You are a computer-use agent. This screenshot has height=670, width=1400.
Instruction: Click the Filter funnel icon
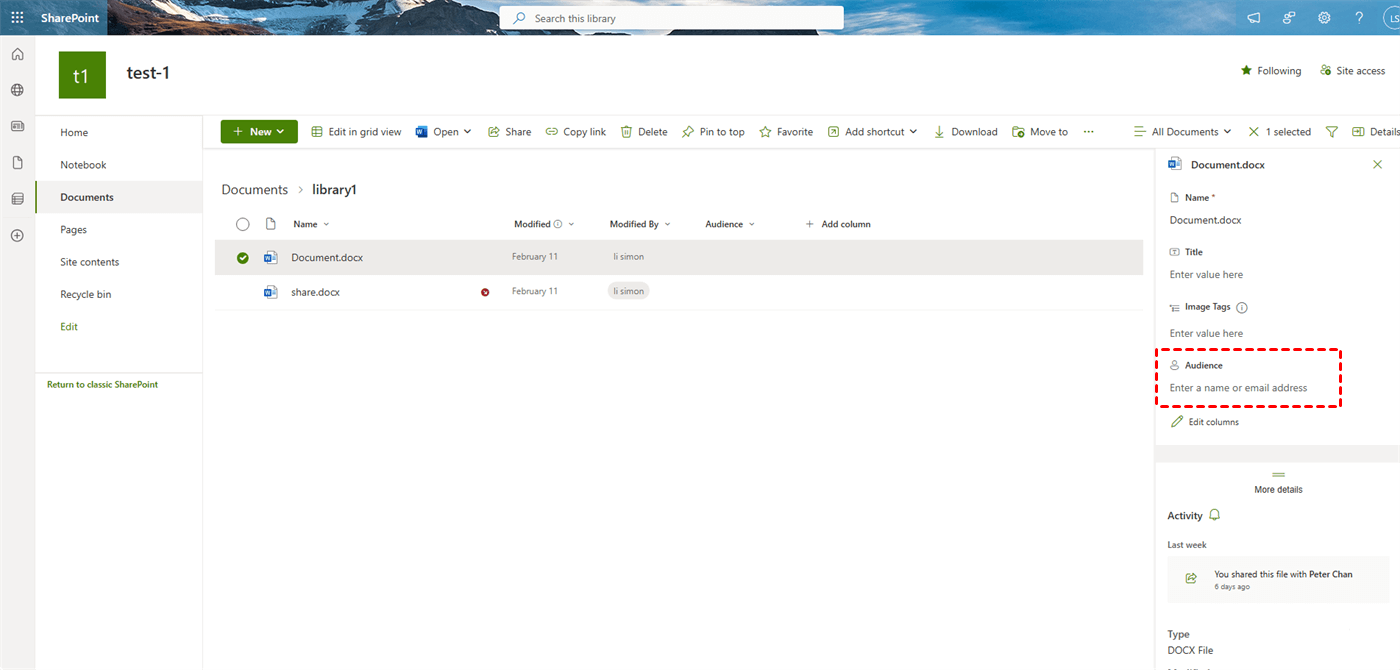point(1332,132)
